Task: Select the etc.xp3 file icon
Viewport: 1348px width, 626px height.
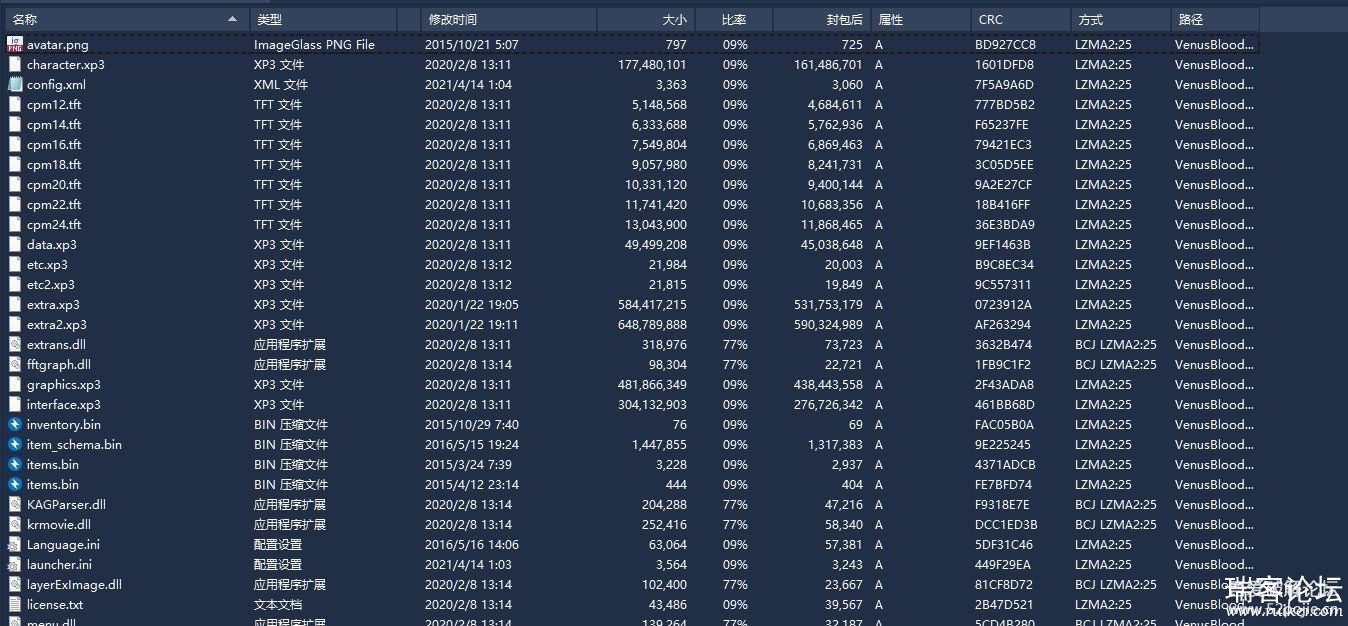Action: [15, 264]
